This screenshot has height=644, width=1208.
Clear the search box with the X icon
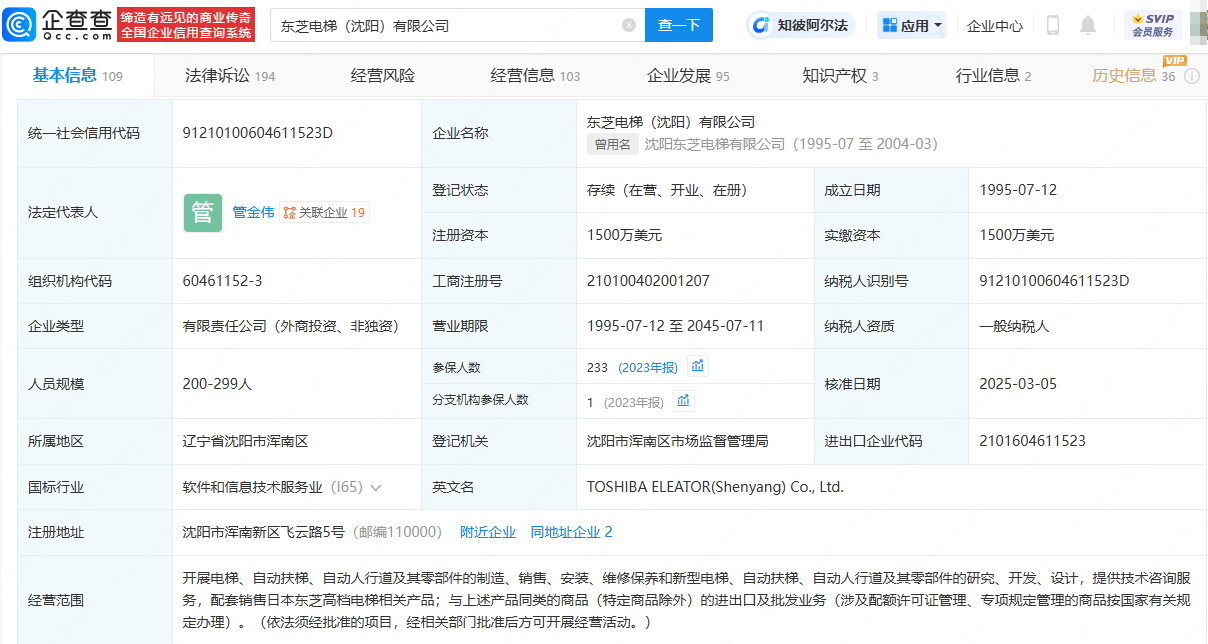(x=628, y=25)
